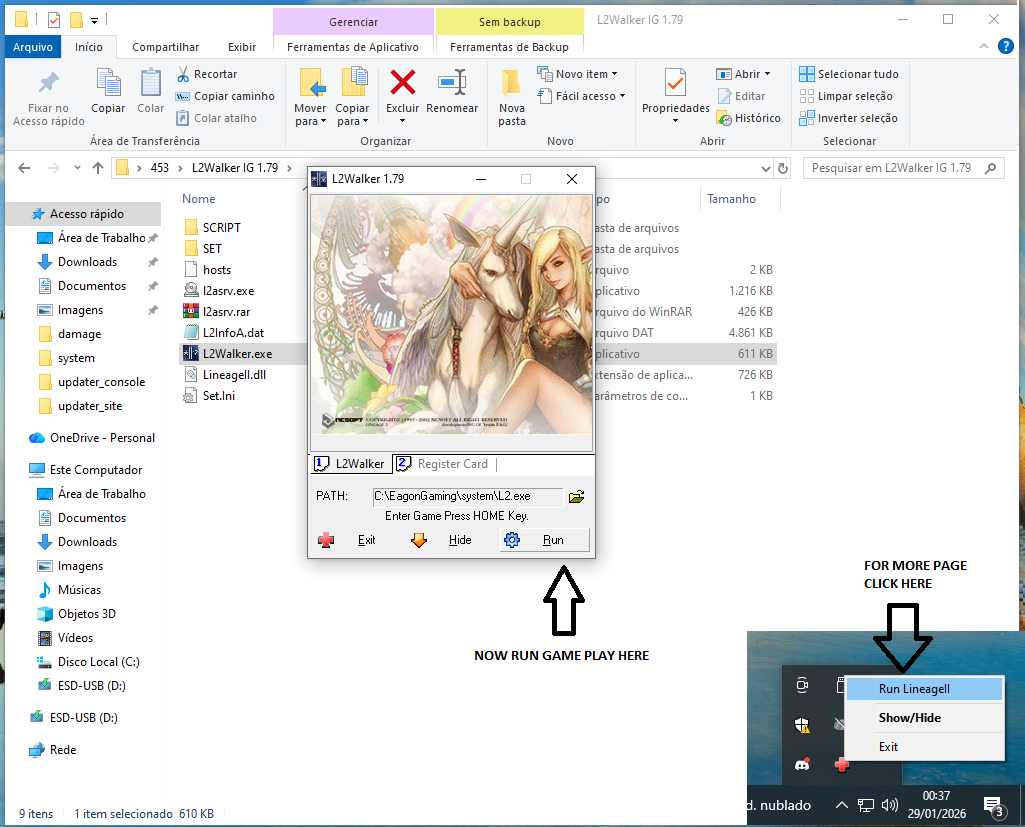Open Downloads under Acesso rápido
This screenshot has height=827, width=1025.
coord(88,262)
